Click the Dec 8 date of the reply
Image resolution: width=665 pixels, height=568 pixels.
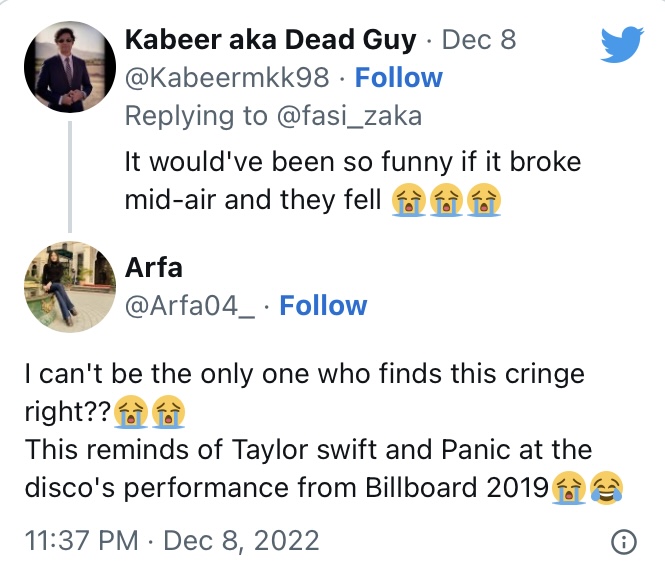[x=479, y=40]
